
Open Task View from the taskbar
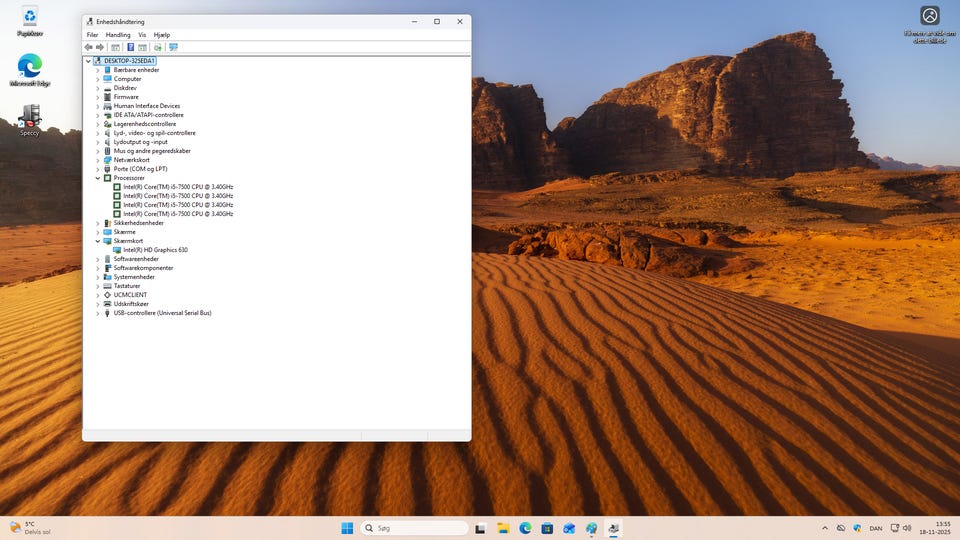tap(481, 528)
